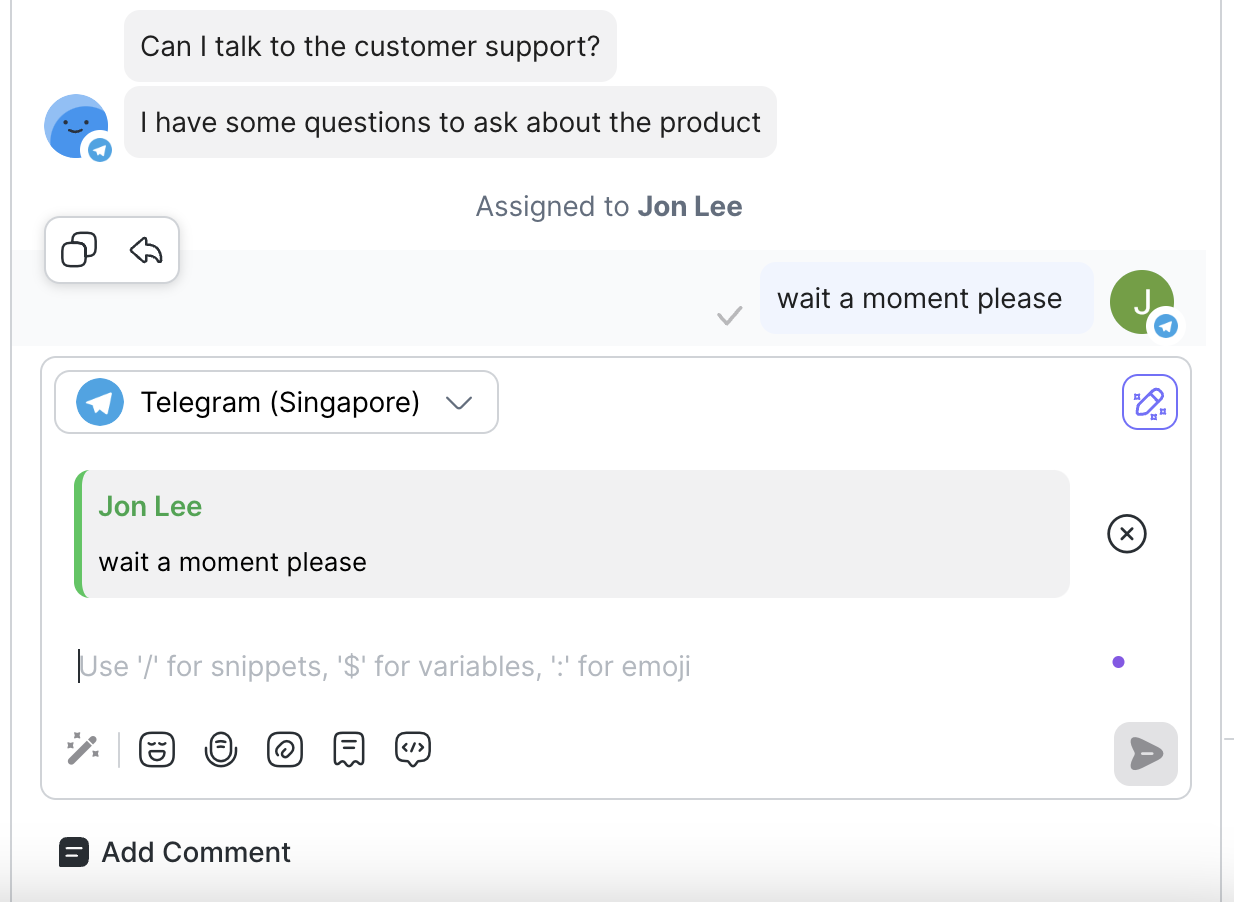Open the Telegram (Singapore) channel dropdown
The height and width of the screenshot is (902, 1234).
[x=276, y=402]
